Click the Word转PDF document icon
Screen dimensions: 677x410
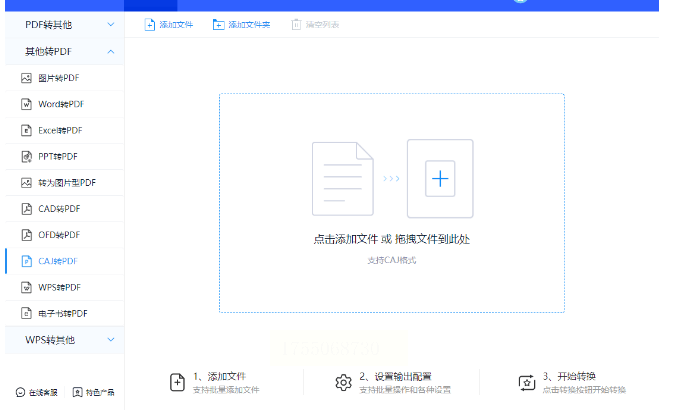pyautogui.click(x=26, y=104)
